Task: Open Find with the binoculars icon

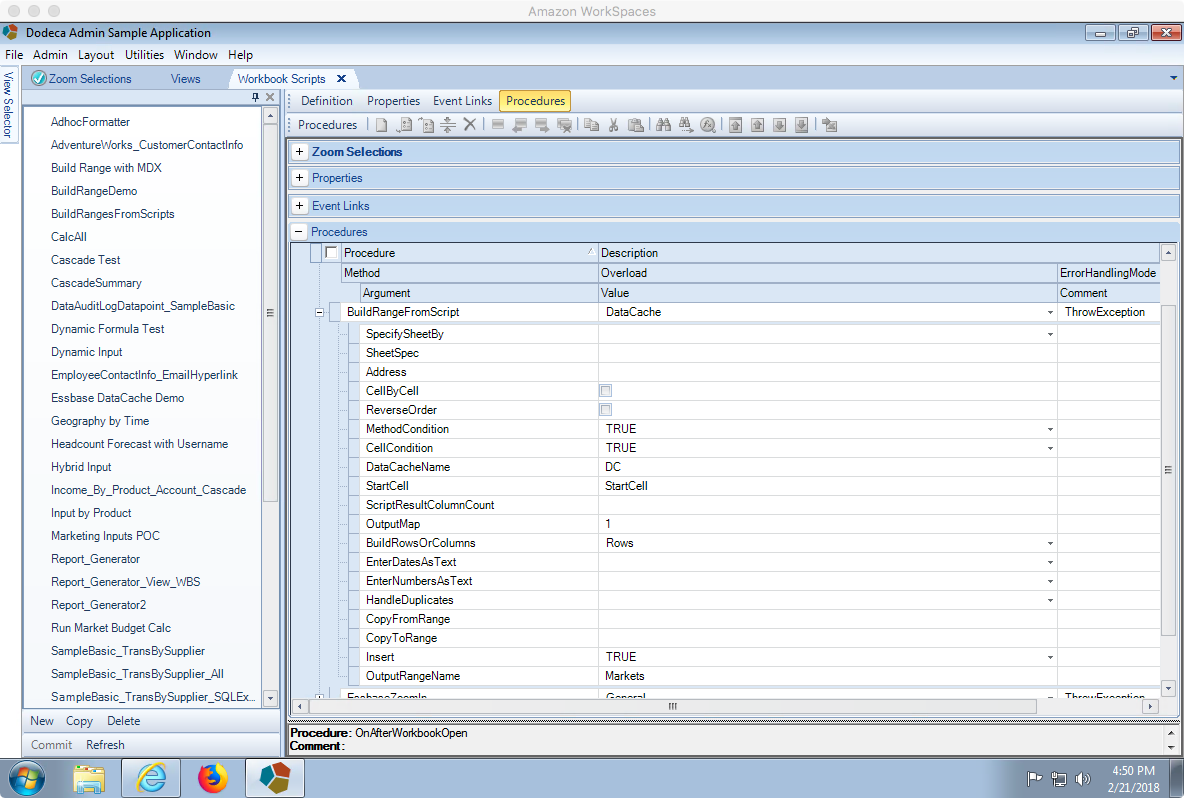Action: 664,125
